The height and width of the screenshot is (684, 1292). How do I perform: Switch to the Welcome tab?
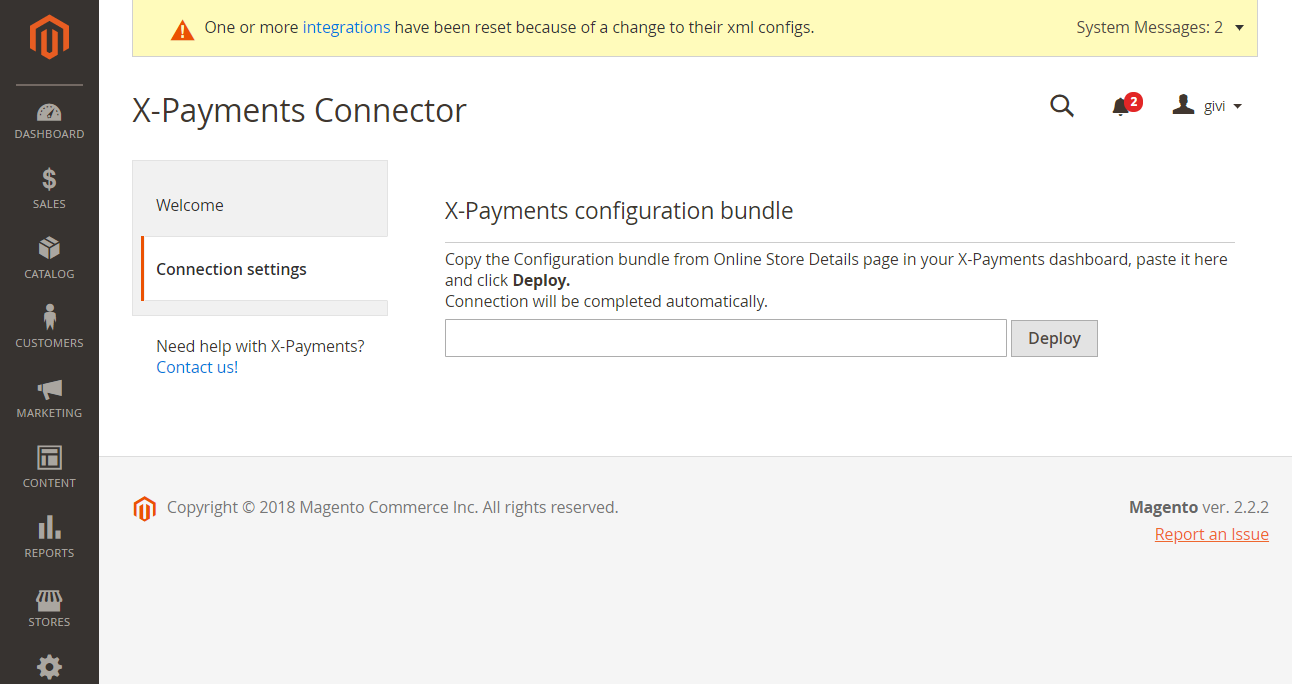[x=260, y=205]
